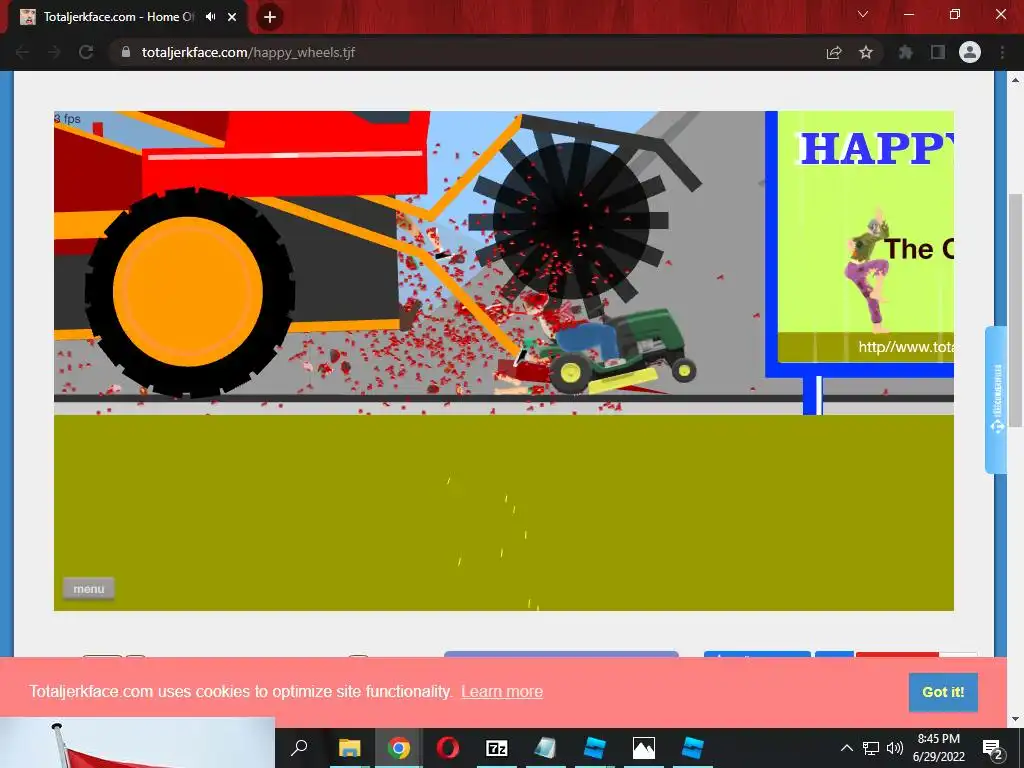The height and width of the screenshot is (768, 1024).
Task: Click the fps counter text
Action: pos(67,118)
